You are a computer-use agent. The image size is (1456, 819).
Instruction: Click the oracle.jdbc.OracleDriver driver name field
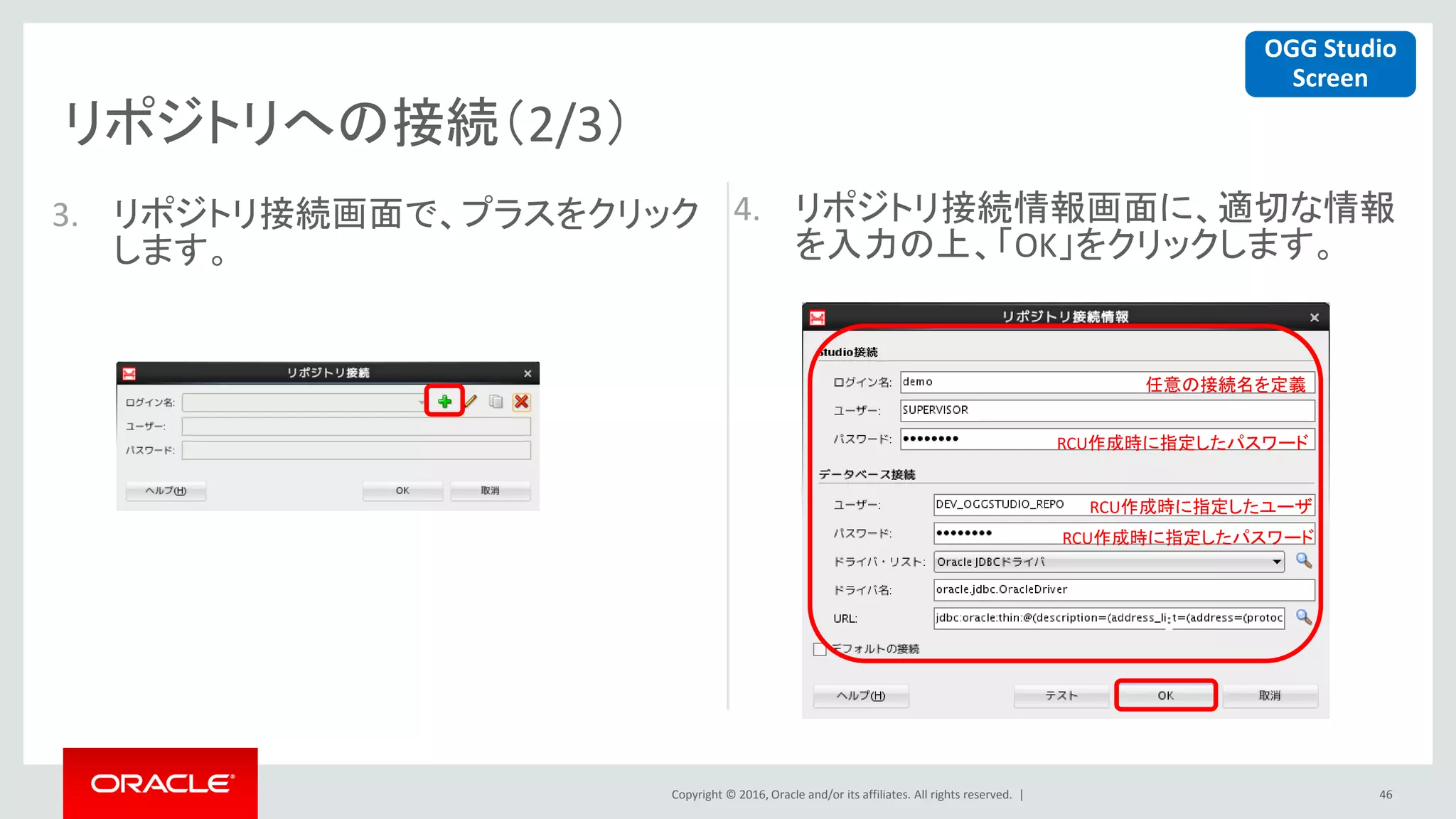click(1124, 589)
